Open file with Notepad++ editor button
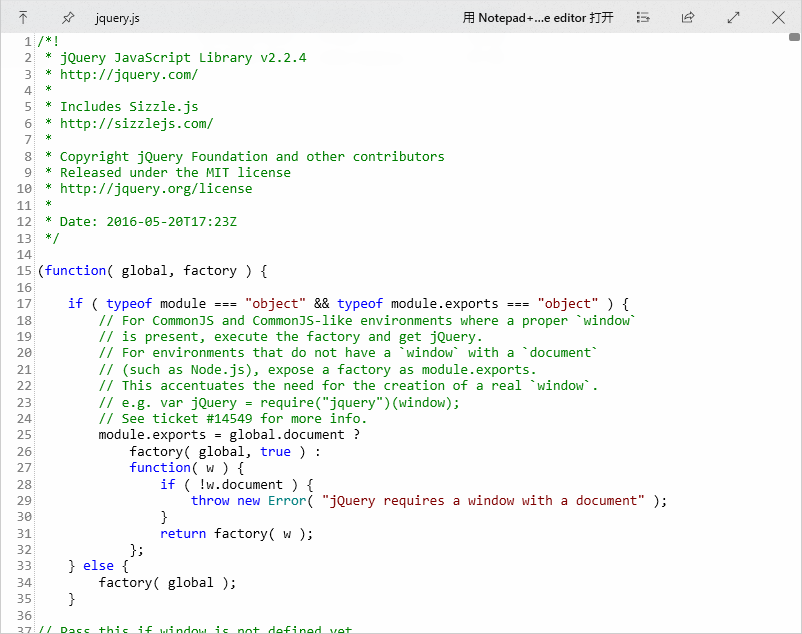The image size is (802, 634). (x=538, y=18)
